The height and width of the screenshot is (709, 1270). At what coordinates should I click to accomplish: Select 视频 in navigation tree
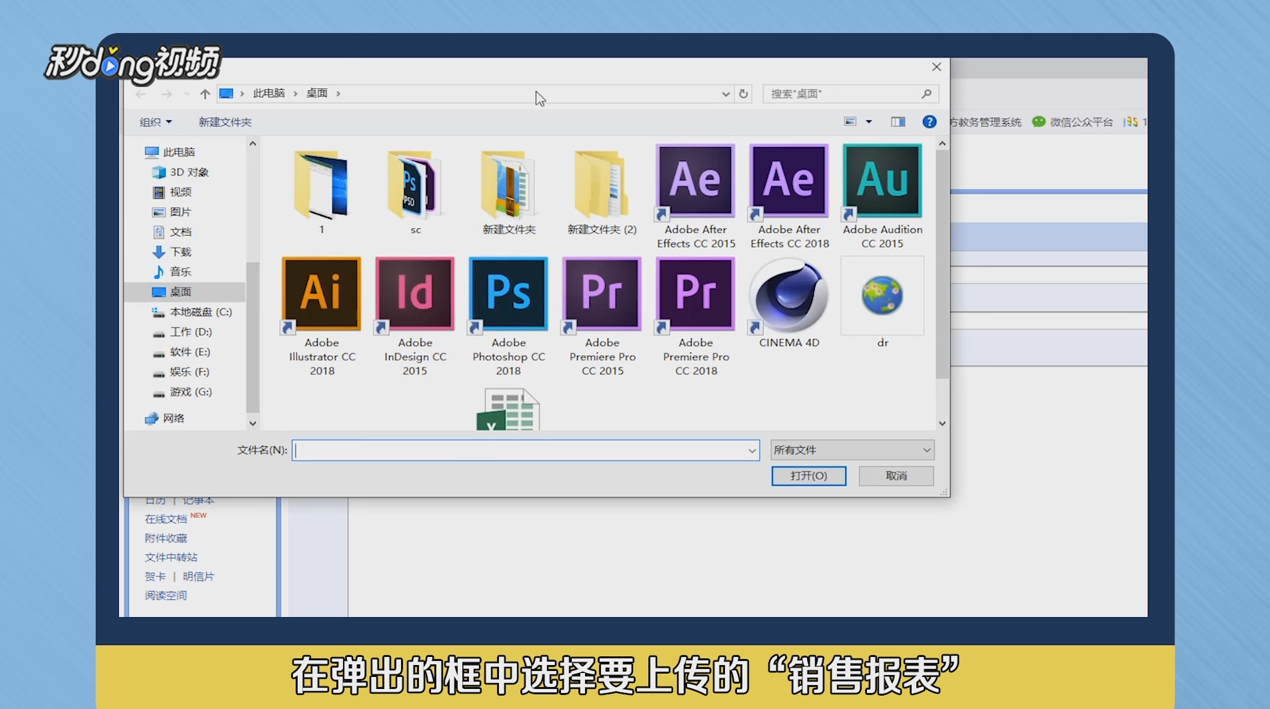pyautogui.click(x=172, y=192)
